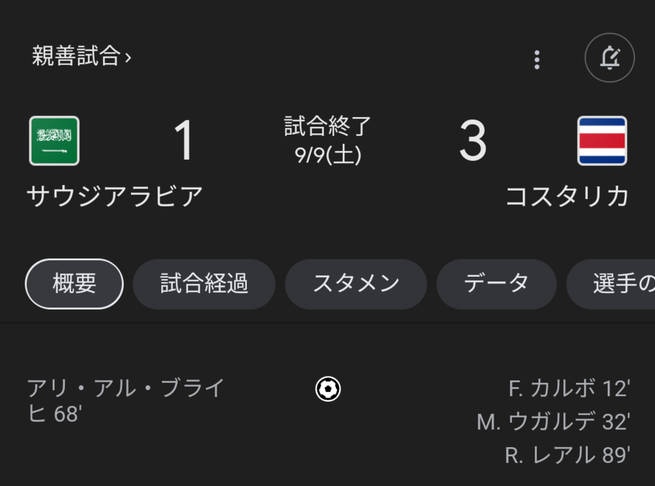Click the Costa Rica flag icon
The image size is (655, 486).
coord(602,141)
